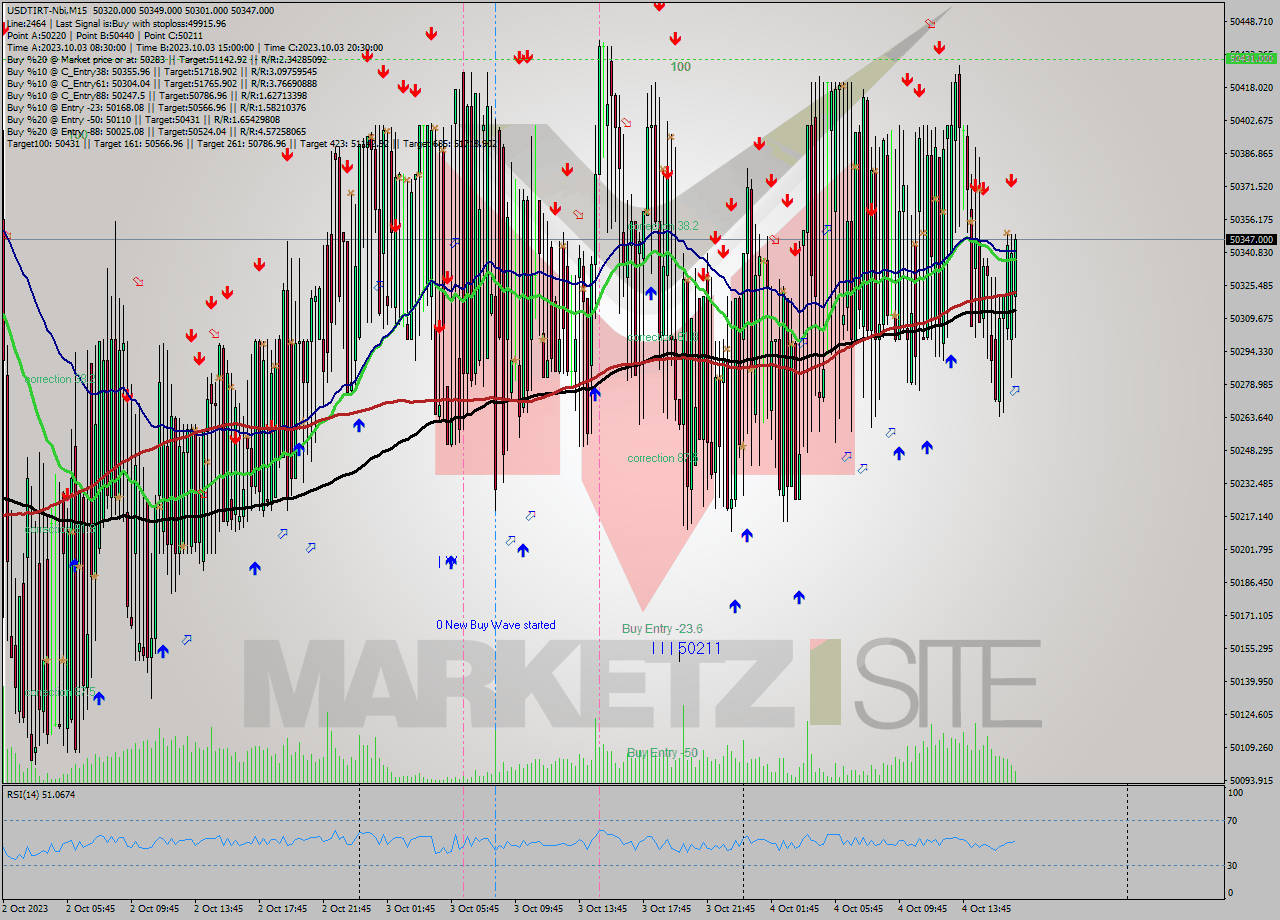Click the 'correction 38.2' chart label
Viewport: 1280px width, 920px height.
tap(662, 226)
